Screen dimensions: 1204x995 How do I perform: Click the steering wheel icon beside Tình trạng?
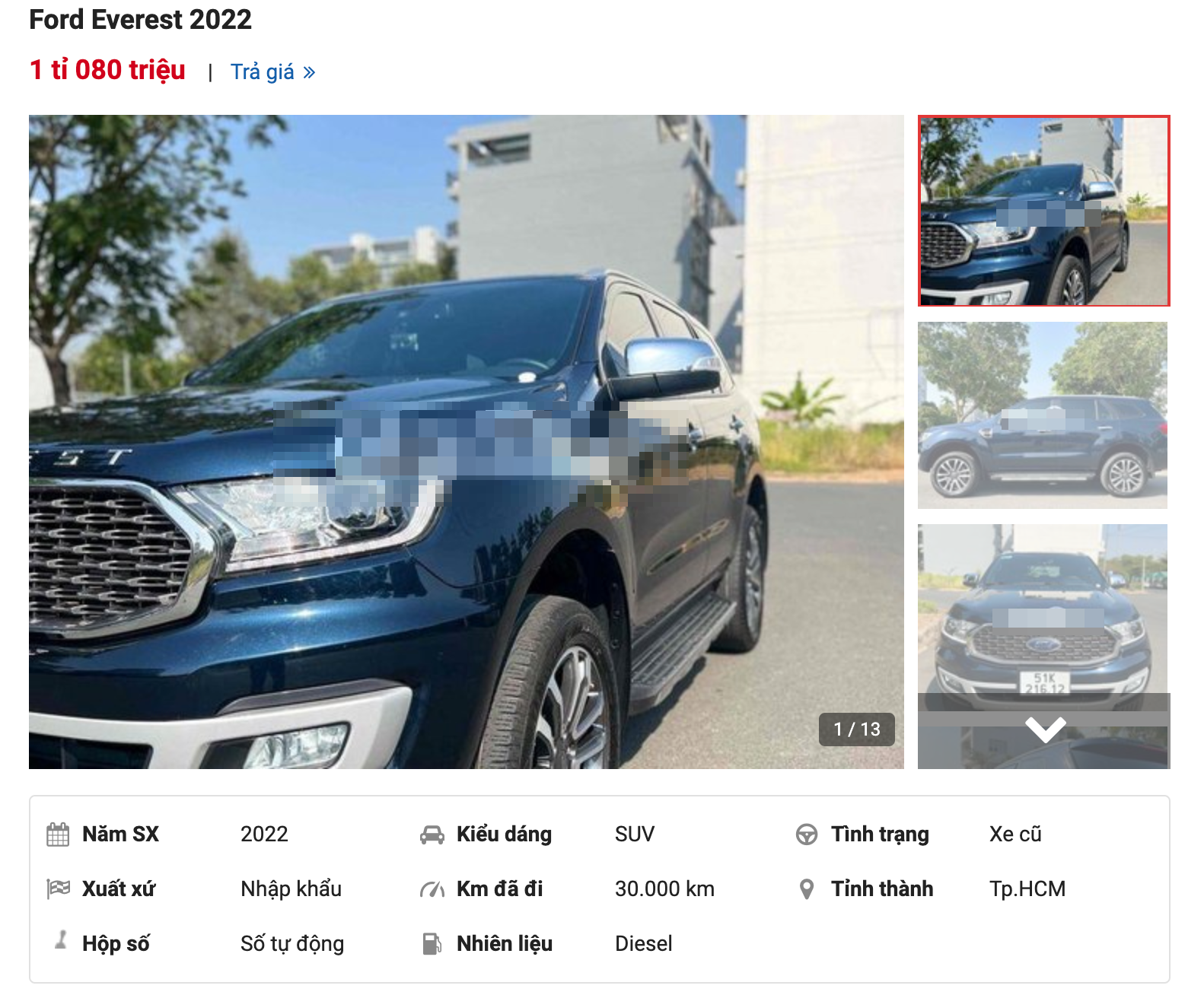807,834
